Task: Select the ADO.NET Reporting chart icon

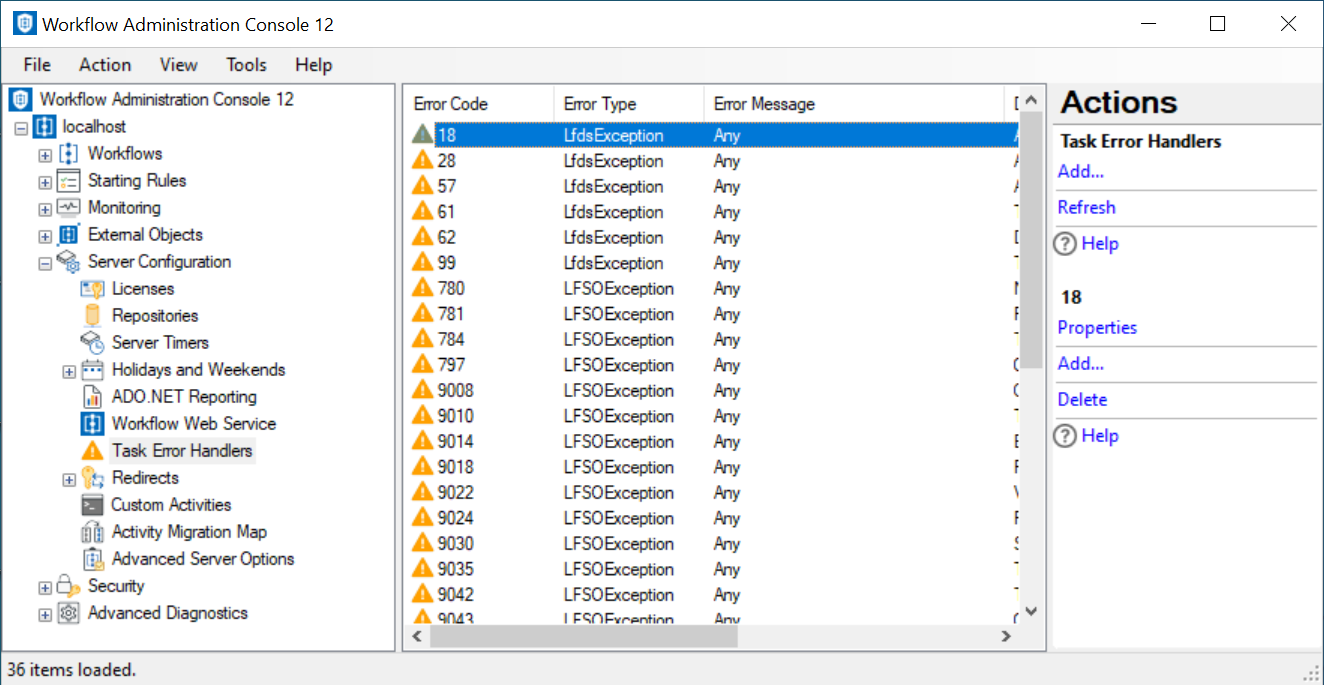Action: coord(93,397)
